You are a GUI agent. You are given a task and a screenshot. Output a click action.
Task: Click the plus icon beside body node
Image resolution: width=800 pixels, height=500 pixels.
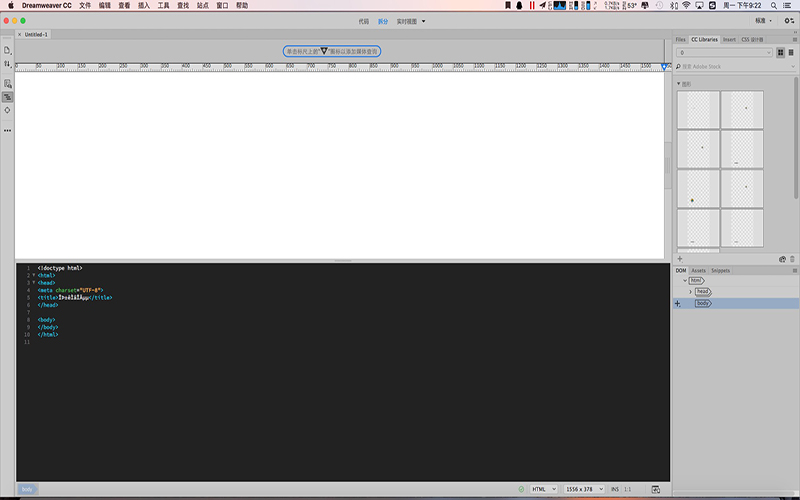point(678,304)
